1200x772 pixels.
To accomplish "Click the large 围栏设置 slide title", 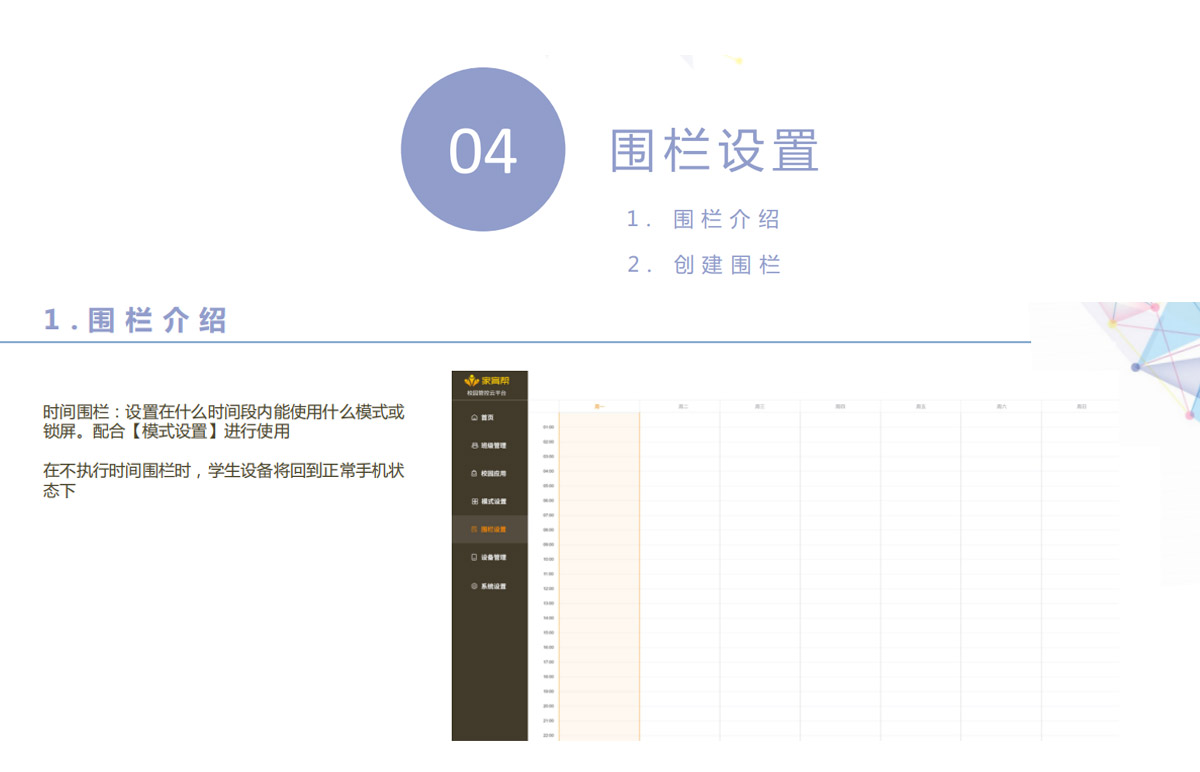I will [x=715, y=151].
